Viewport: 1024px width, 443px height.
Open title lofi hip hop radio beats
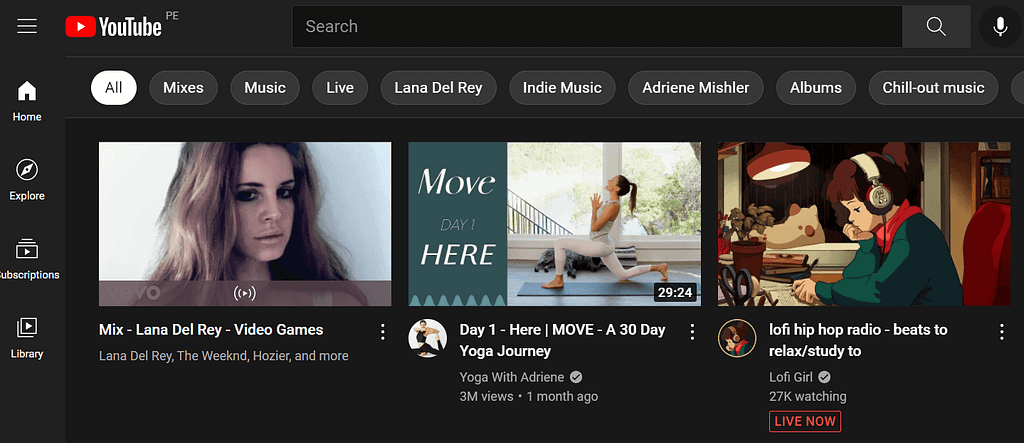point(858,340)
